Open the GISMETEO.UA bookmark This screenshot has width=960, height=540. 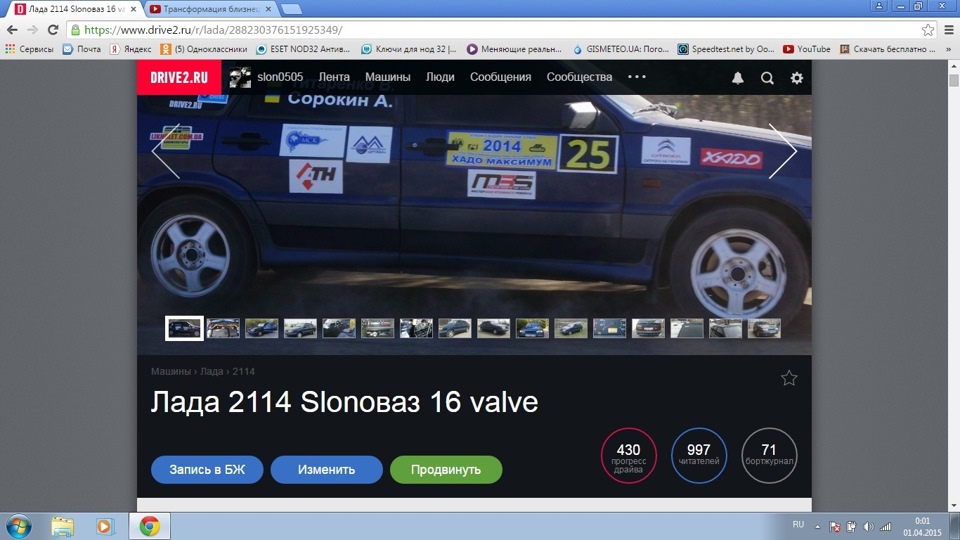[x=620, y=49]
